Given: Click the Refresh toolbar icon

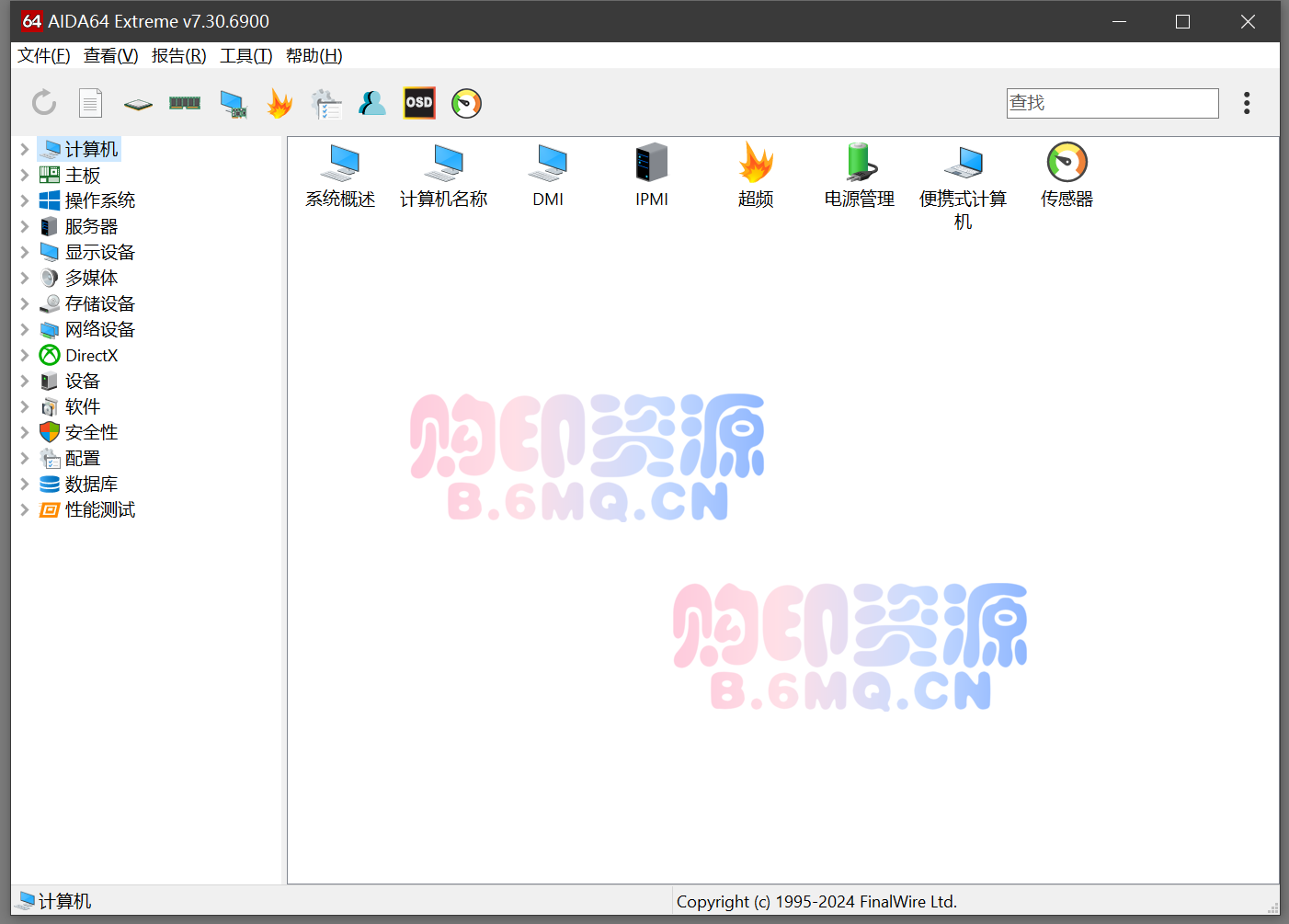Looking at the screenshot, I should click(44, 103).
